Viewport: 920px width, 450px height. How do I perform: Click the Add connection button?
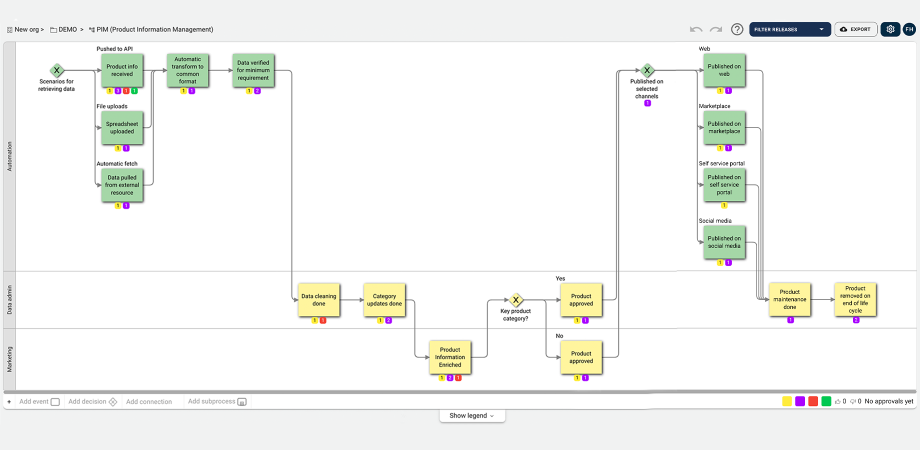149,402
